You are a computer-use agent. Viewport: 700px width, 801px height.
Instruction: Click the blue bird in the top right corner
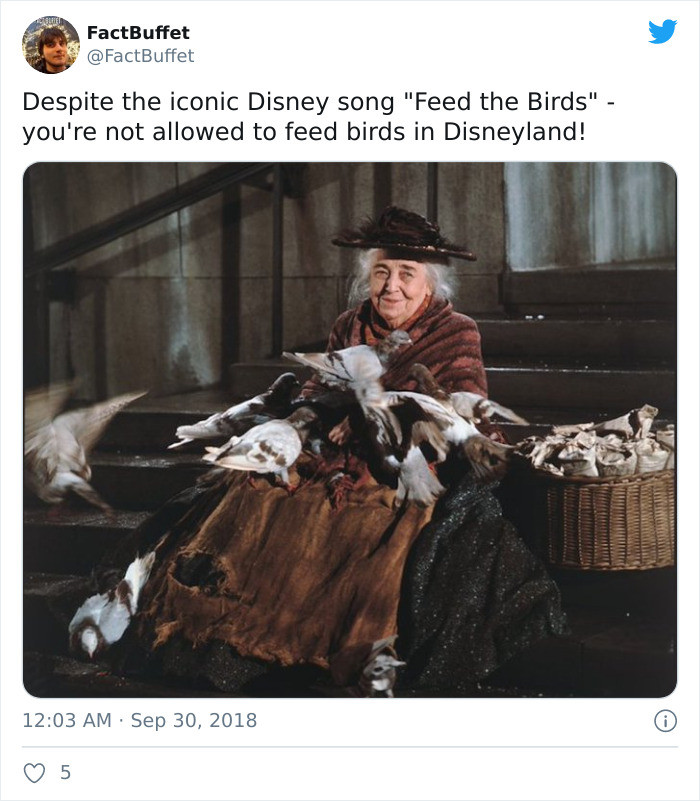[661, 33]
